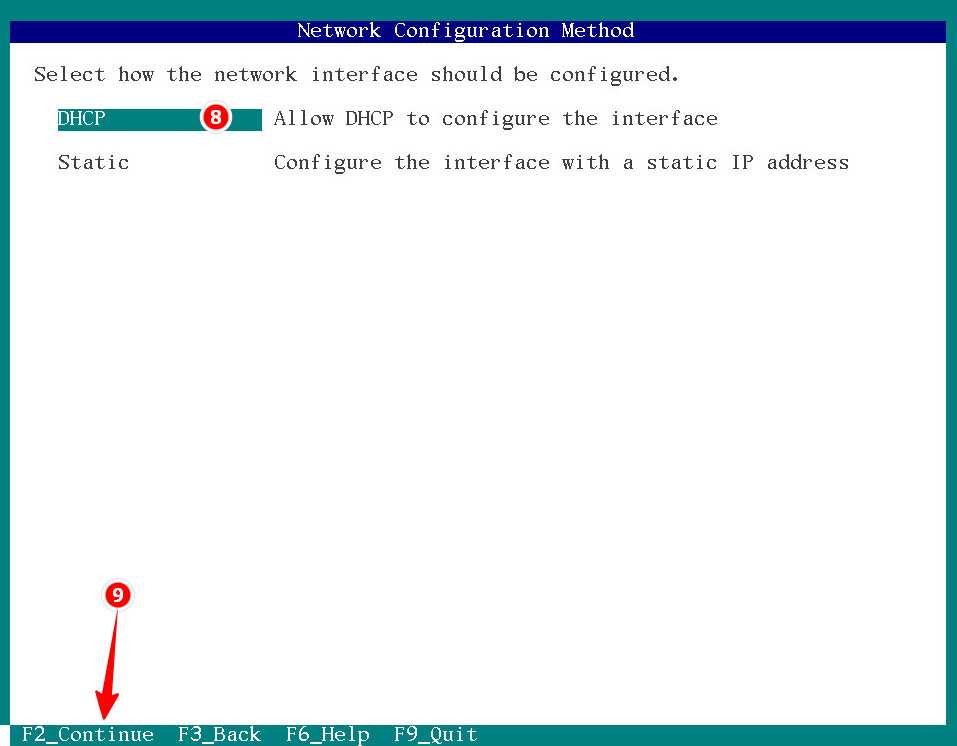Click the 'Configure the interface with a static IP address' text
The width and height of the screenshot is (957, 746).
pyautogui.click(x=561, y=163)
